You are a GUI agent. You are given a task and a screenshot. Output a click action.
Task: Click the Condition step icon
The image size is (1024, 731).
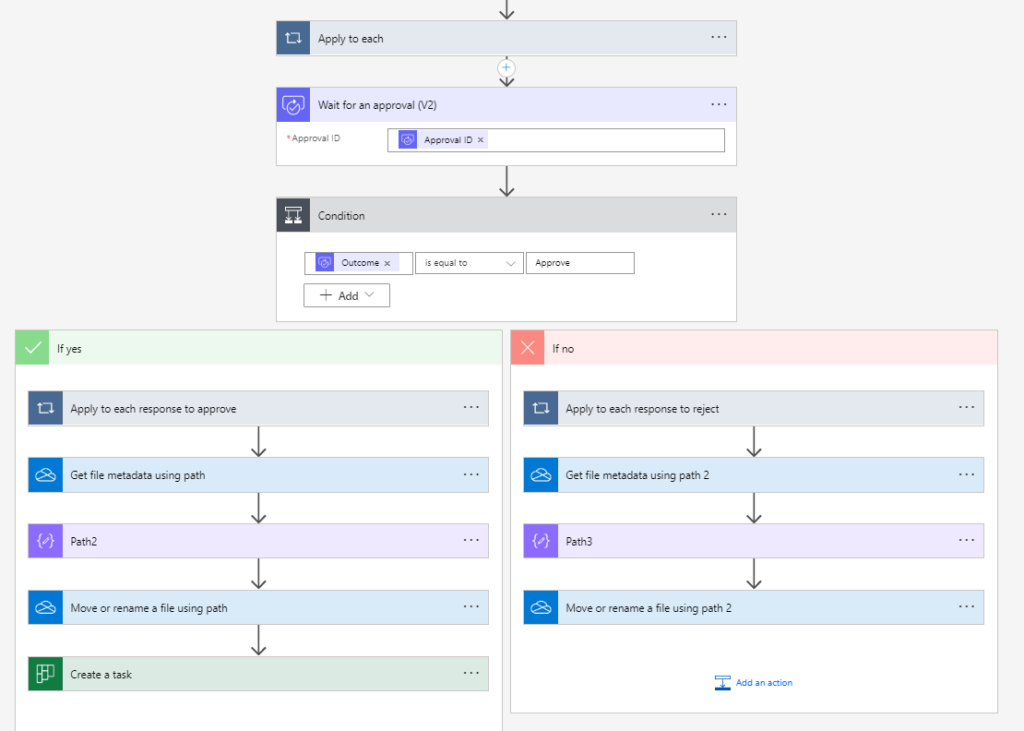click(293, 215)
